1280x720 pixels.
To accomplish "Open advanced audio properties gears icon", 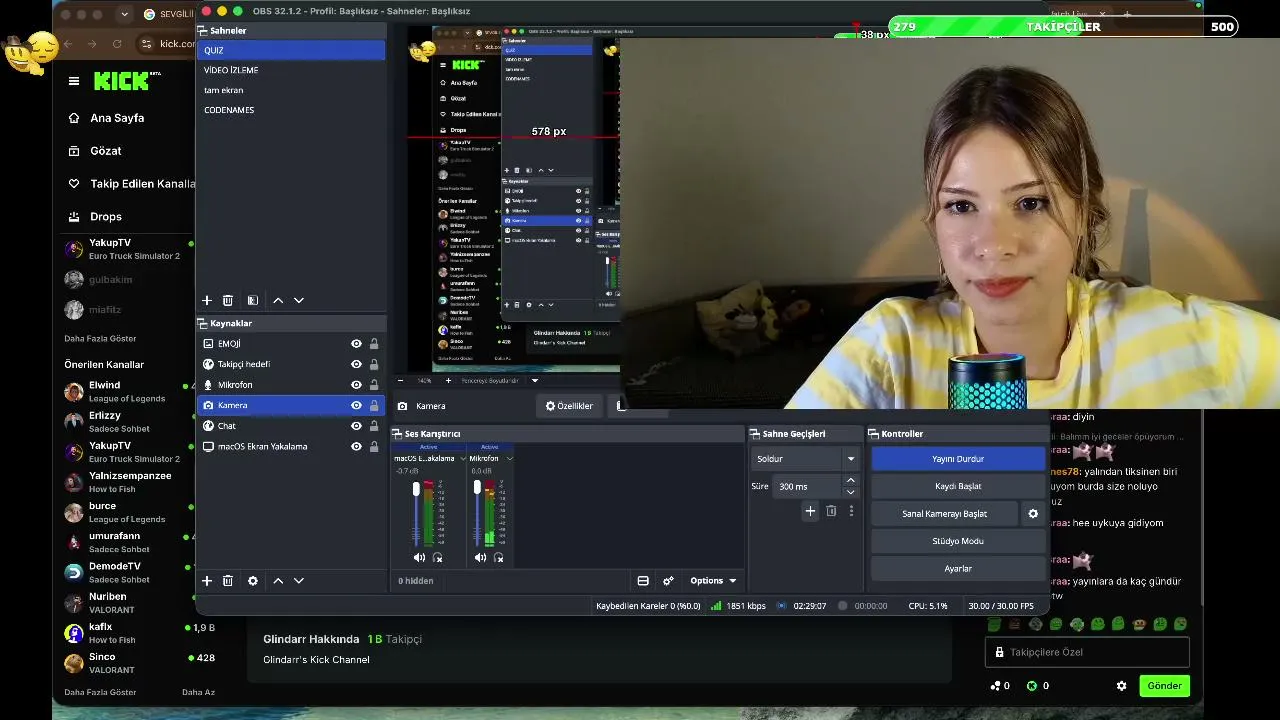I will pos(668,581).
